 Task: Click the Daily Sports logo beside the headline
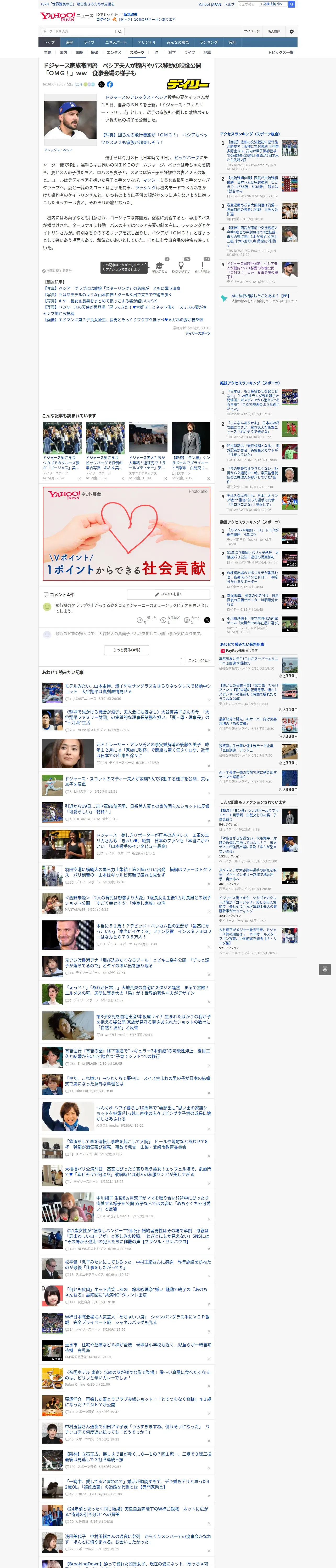tap(188, 85)
